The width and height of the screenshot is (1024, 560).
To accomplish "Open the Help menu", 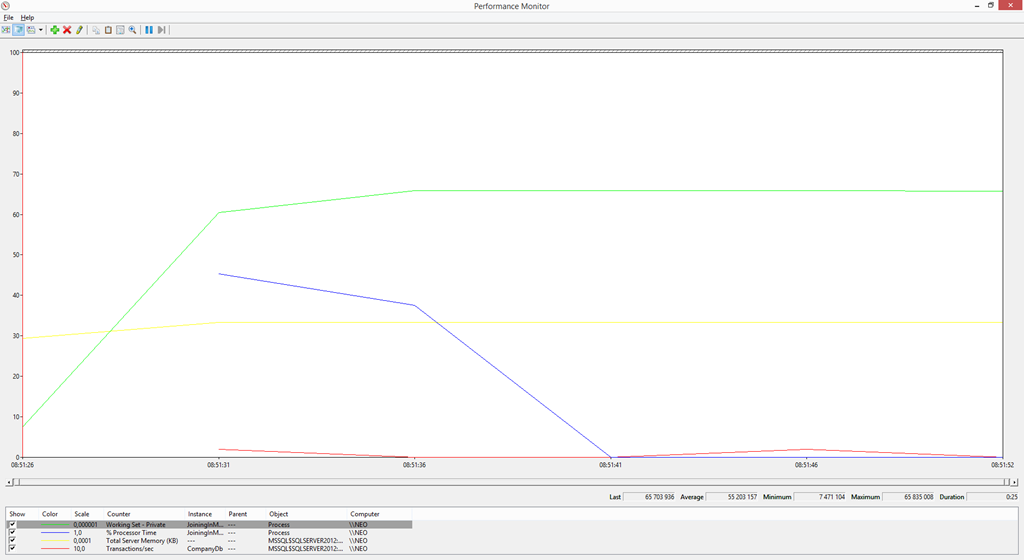I will [27, 17].
